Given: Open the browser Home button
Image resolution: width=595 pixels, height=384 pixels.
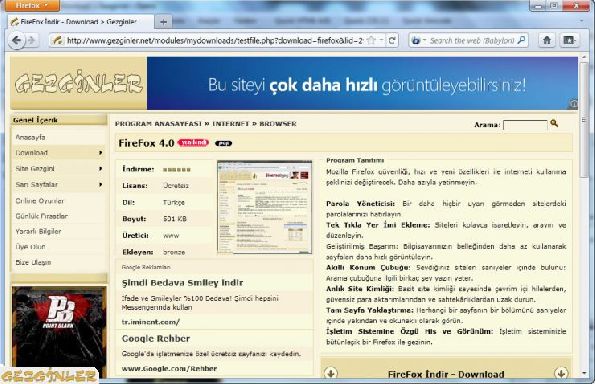Looking at the screenshot, I should (547, 40).
